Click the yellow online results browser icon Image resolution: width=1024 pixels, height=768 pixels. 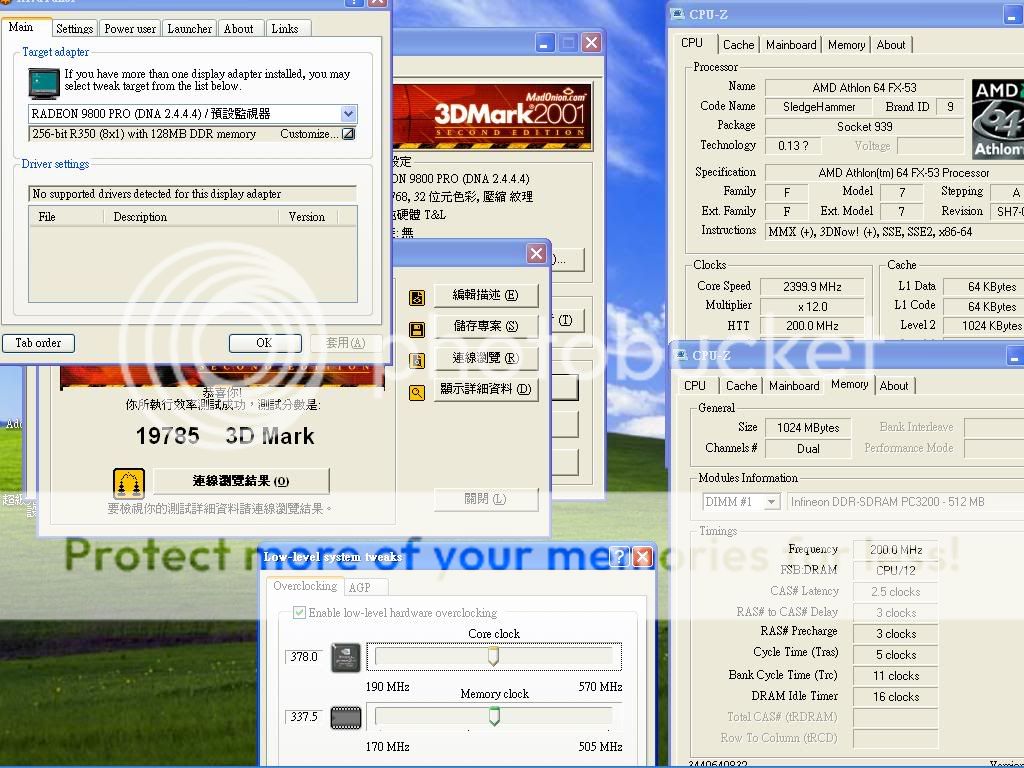(x=129, y=483)
